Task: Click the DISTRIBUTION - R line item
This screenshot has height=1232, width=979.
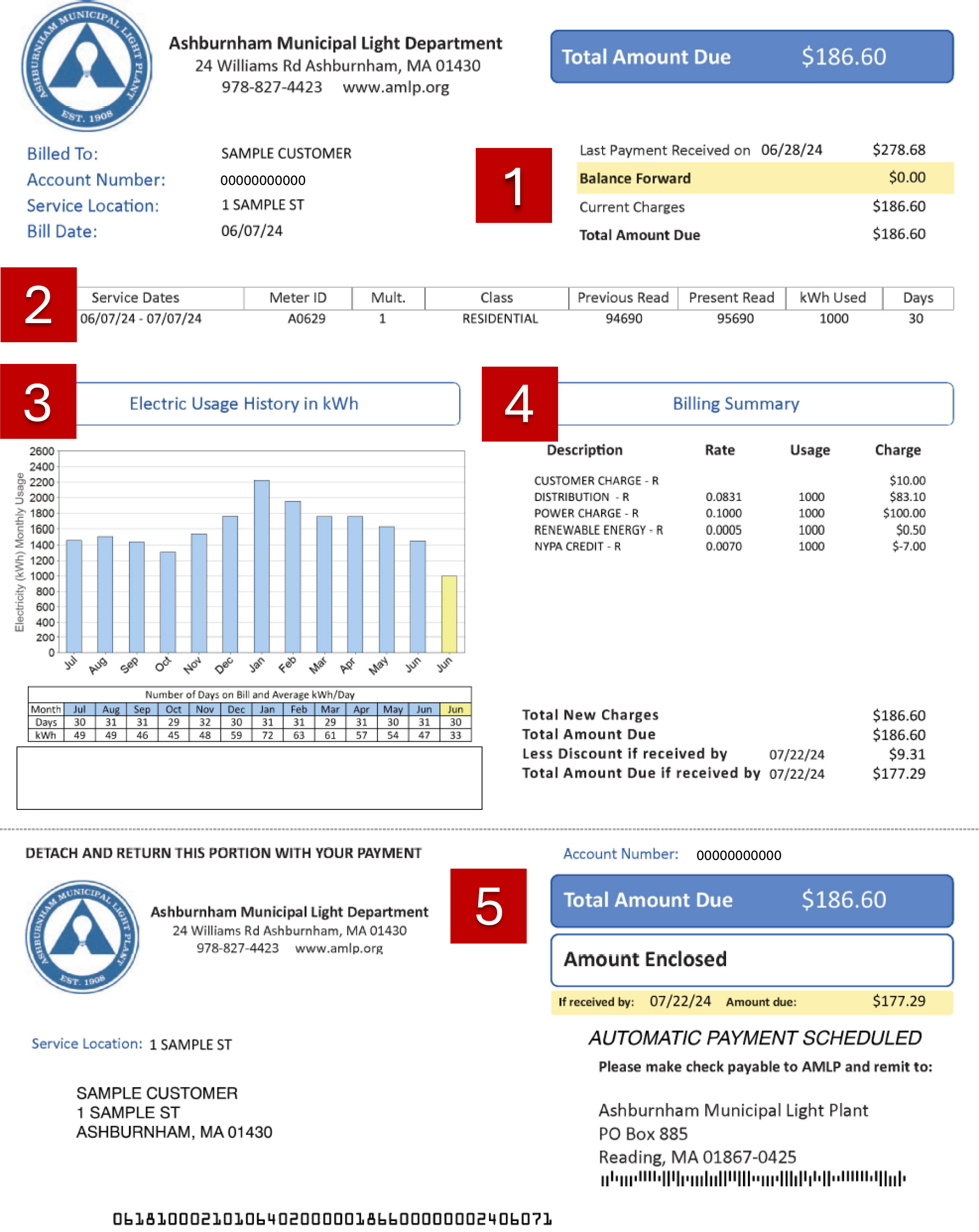Action: tap(581, 497)
